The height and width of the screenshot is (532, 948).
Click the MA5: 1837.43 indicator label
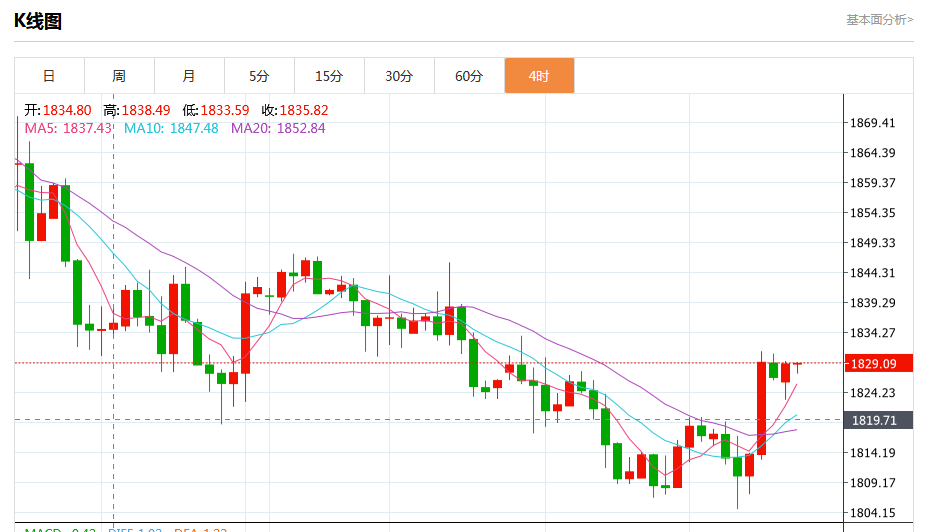click(68, 128)
